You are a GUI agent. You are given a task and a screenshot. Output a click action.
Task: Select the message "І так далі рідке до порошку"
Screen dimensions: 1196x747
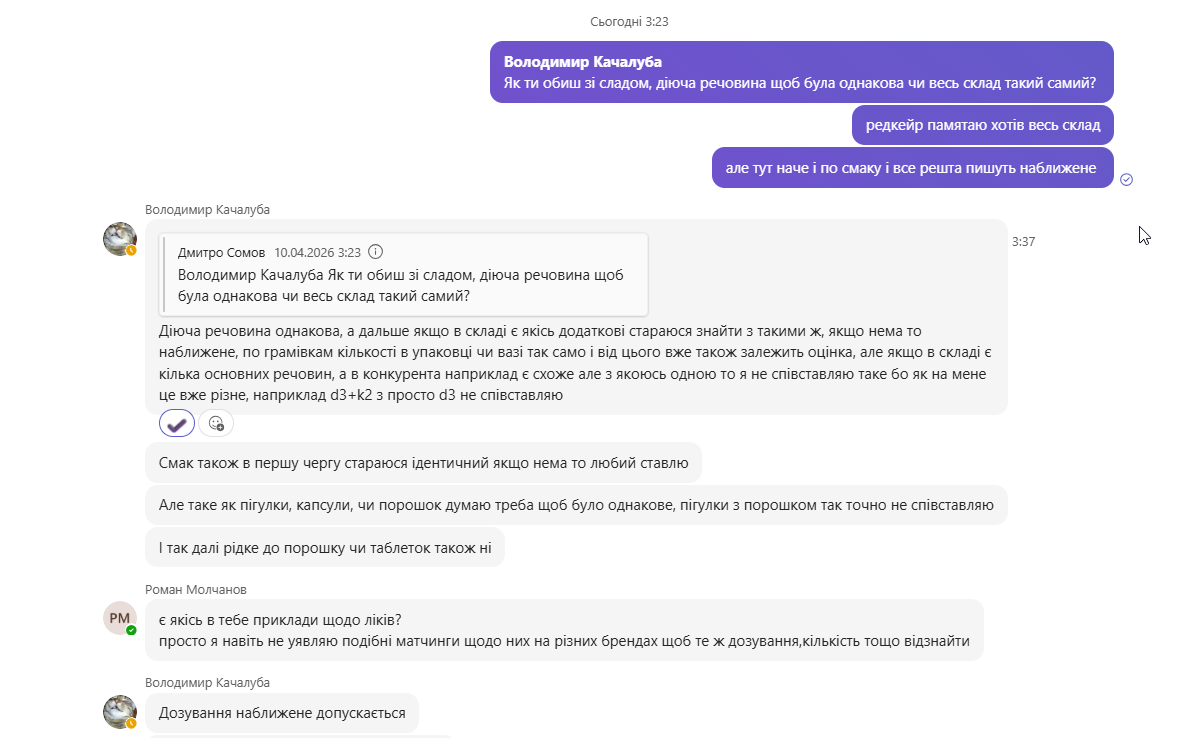pos(325,548)
